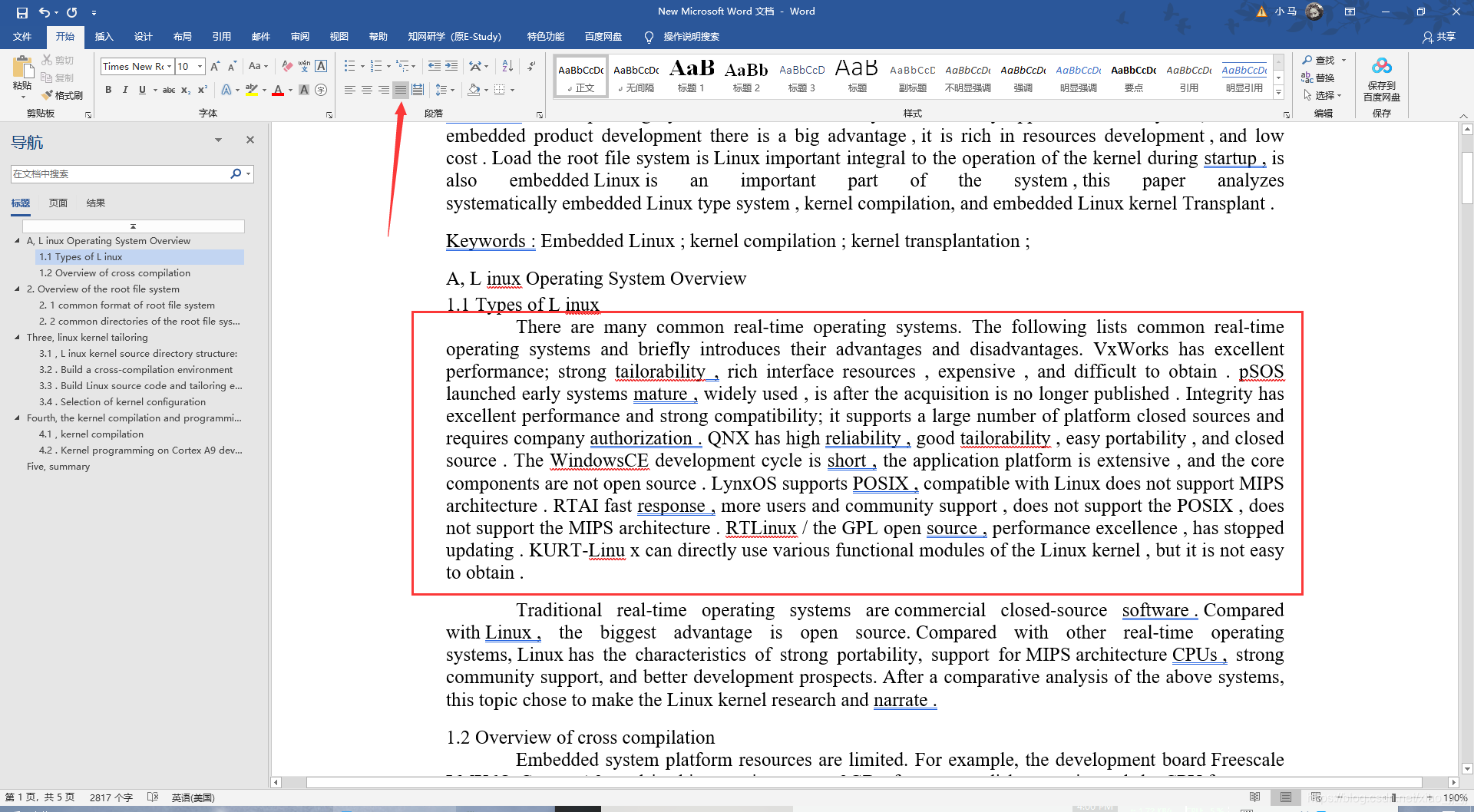Open the 文件 (File) menu
Screen dimensions: 1474x812
pos(22,37)
